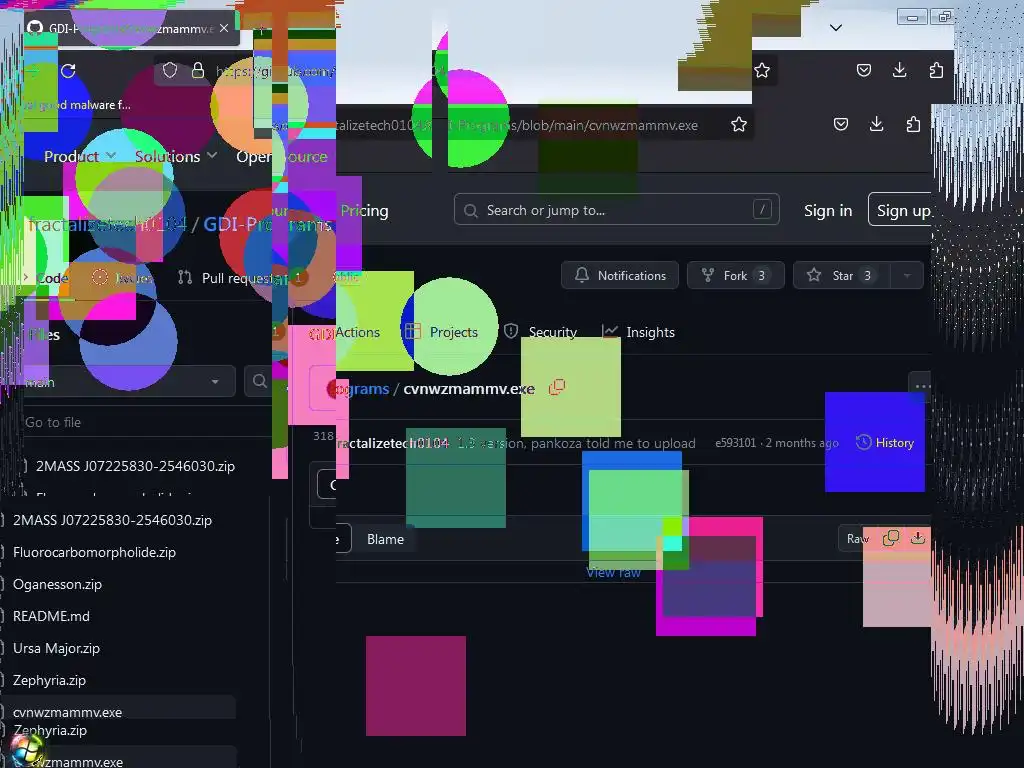Expand the Solutions menu
Viewport: 1024px width, 768px height.
pos(176,156)
